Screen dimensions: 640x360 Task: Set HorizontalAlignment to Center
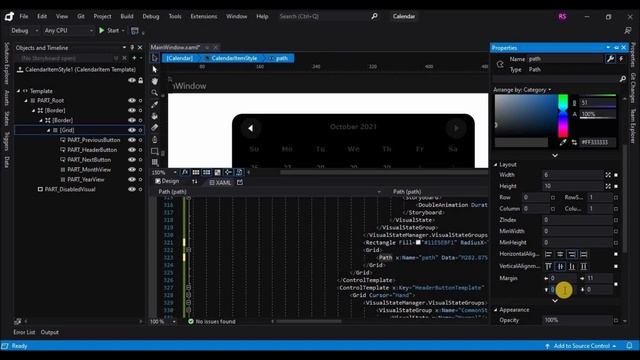[x=560, y=254]
